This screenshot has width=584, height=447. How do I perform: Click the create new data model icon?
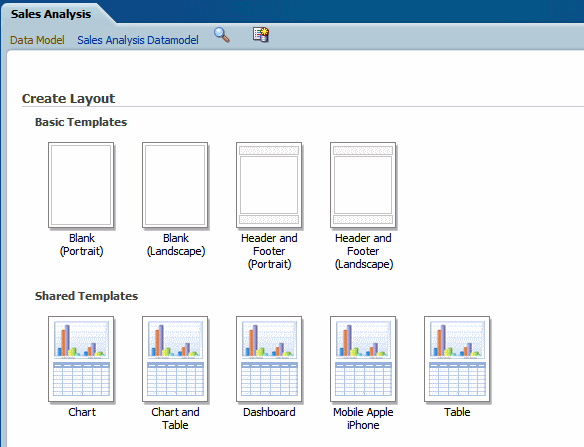click(x=261, y=35)
